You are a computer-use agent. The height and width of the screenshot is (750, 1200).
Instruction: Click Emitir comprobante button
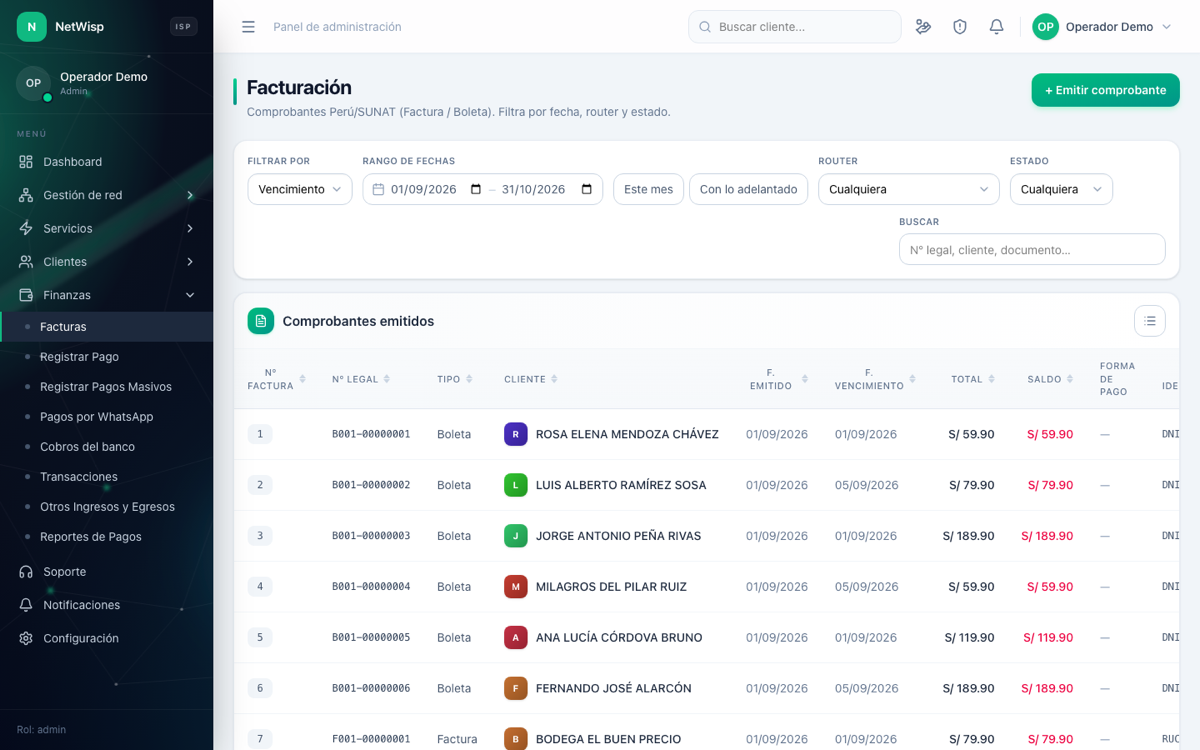[1106, 90]
